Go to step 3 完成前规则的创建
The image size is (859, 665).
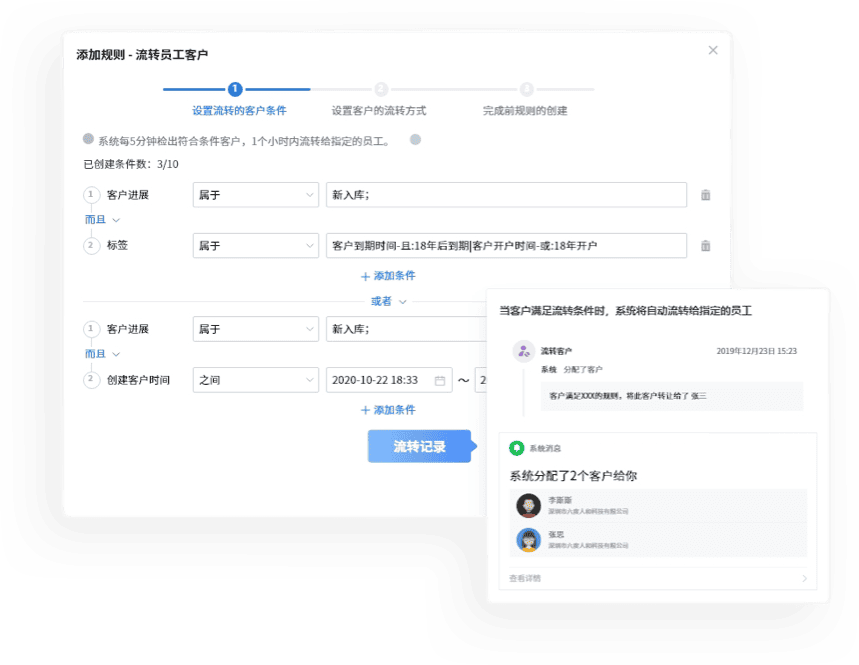(x=526, y=90)
